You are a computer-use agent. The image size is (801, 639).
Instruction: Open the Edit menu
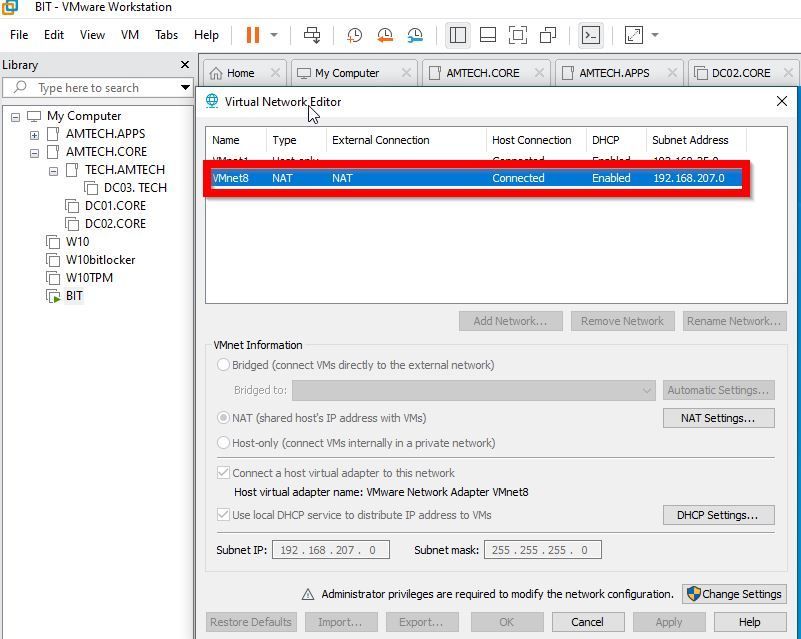click(54, 35)
